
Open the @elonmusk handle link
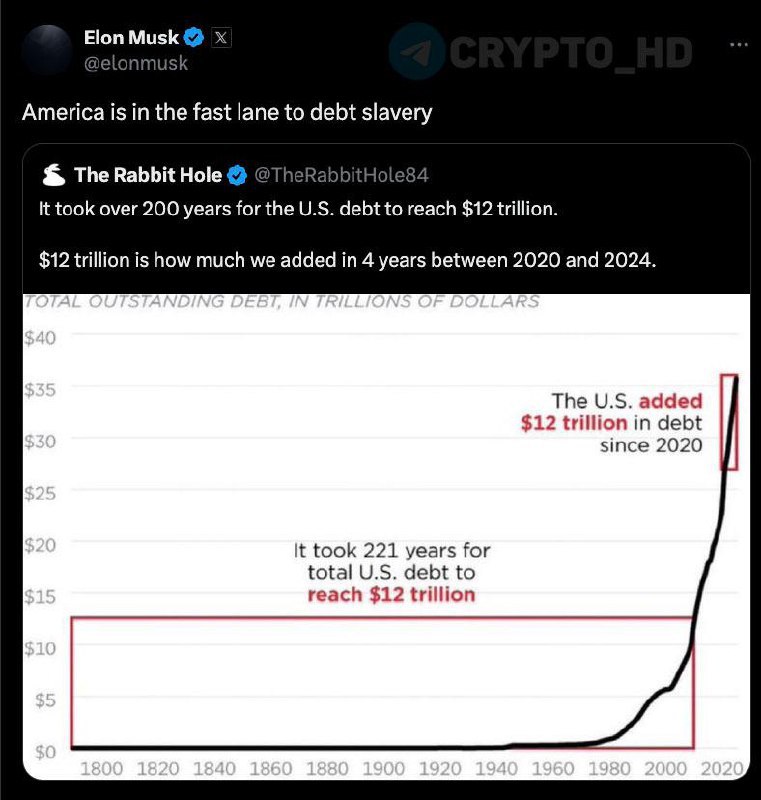136,63
